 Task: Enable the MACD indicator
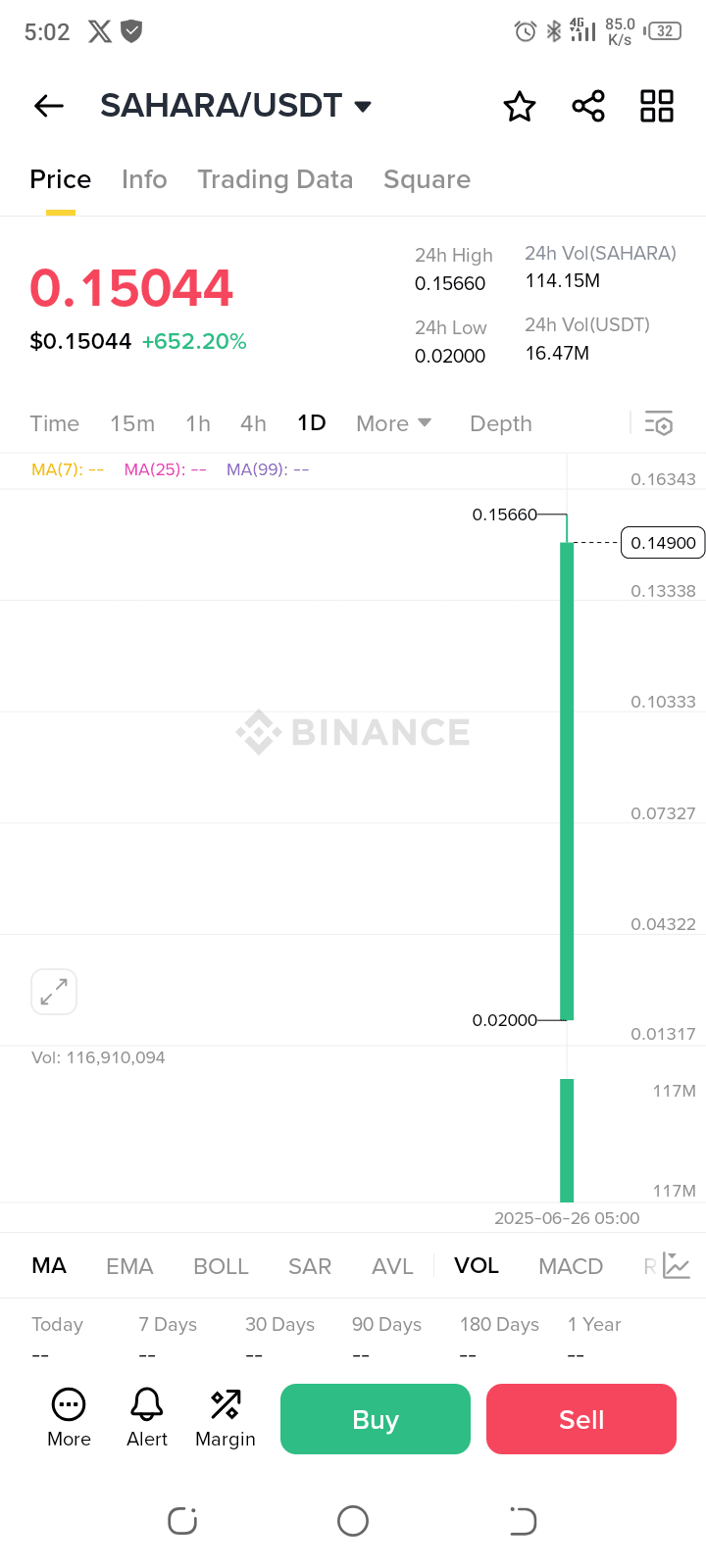pos(571,1266)
